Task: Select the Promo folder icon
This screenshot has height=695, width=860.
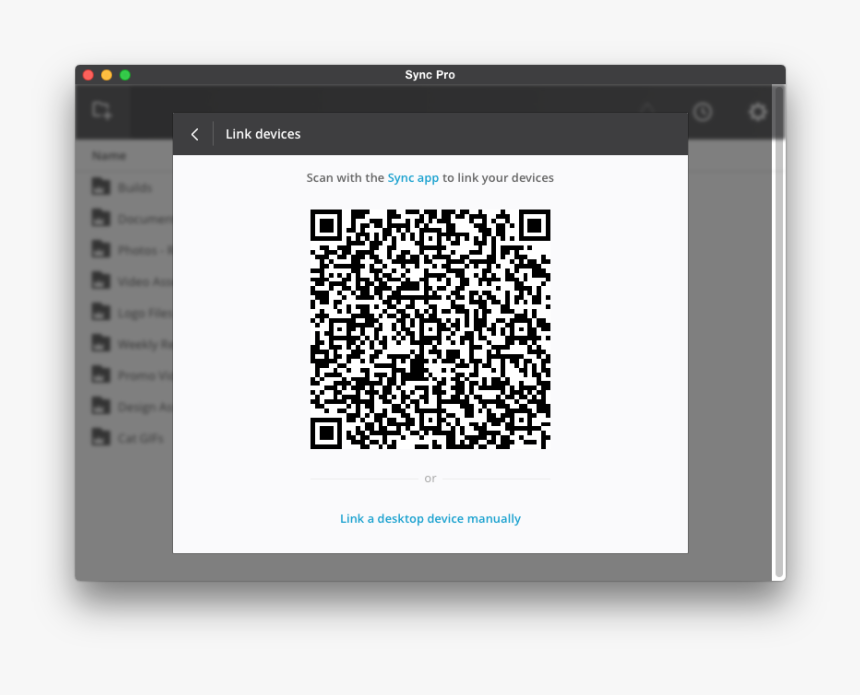Action: coord(101,375)
